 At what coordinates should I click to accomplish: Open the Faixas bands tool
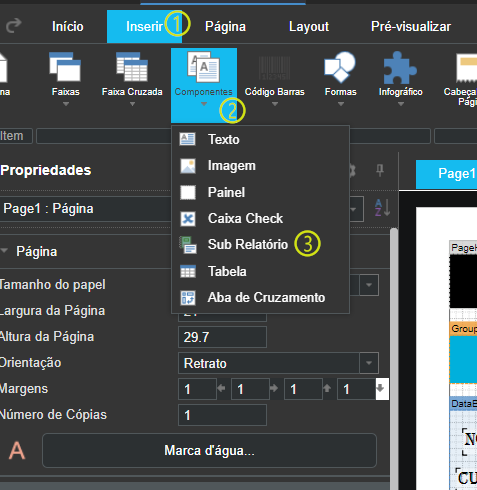pos(65,78)
